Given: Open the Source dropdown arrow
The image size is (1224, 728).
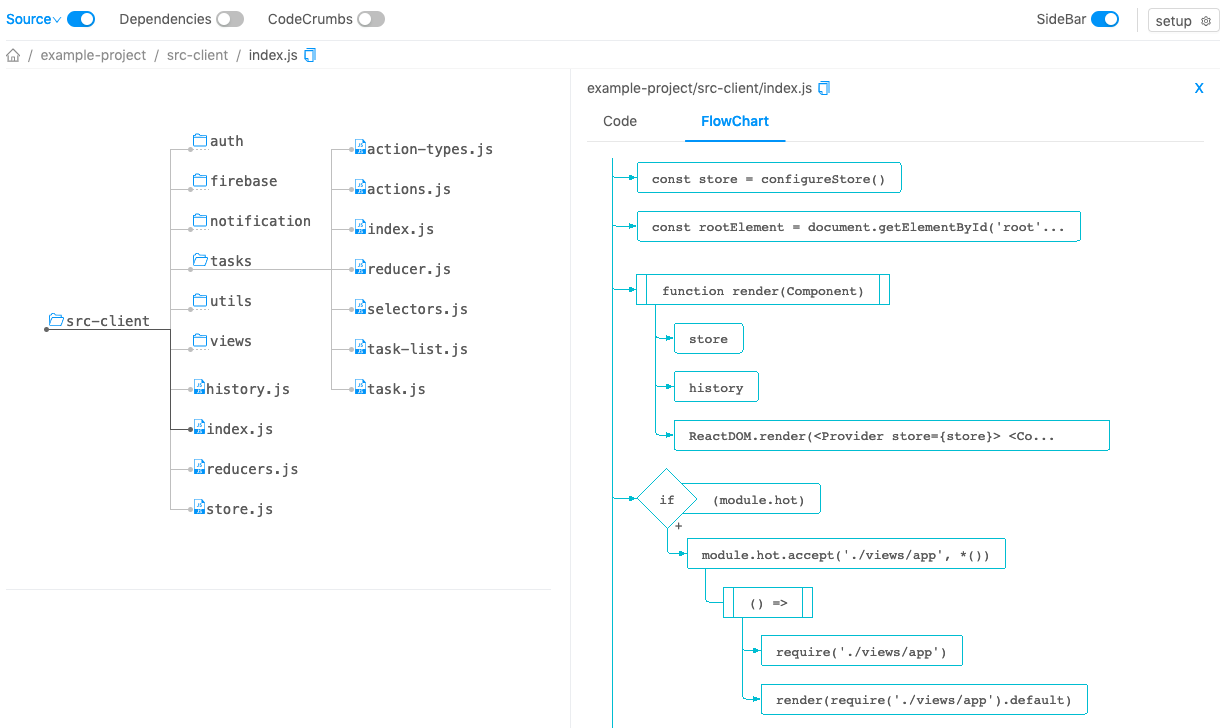Looking at the screenshot, I should point(57,20).
